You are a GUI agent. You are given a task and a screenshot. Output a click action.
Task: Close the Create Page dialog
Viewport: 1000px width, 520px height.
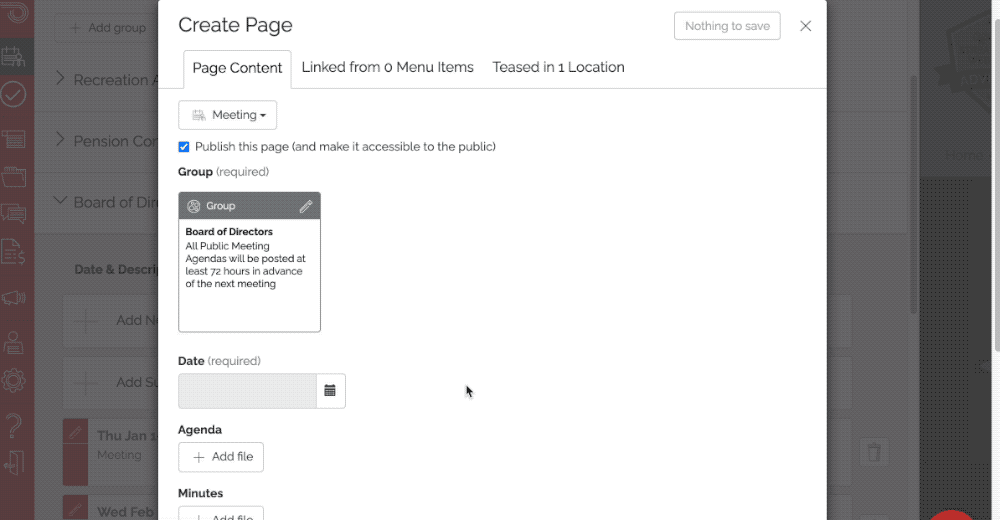coord(805,26)
